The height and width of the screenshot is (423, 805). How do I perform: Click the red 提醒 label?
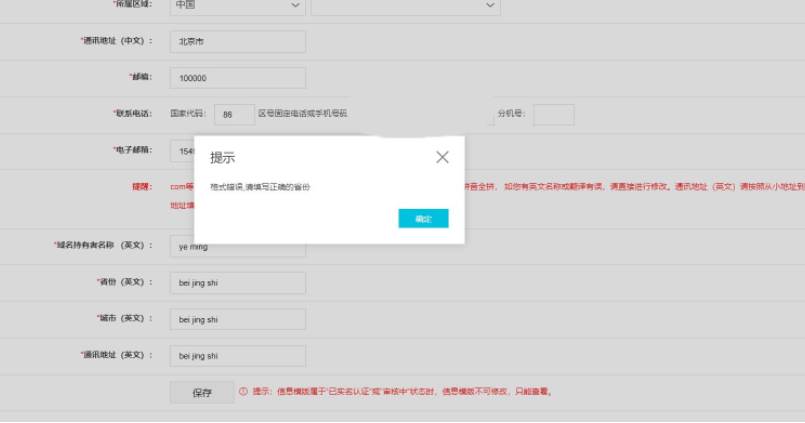pos(142,186)
